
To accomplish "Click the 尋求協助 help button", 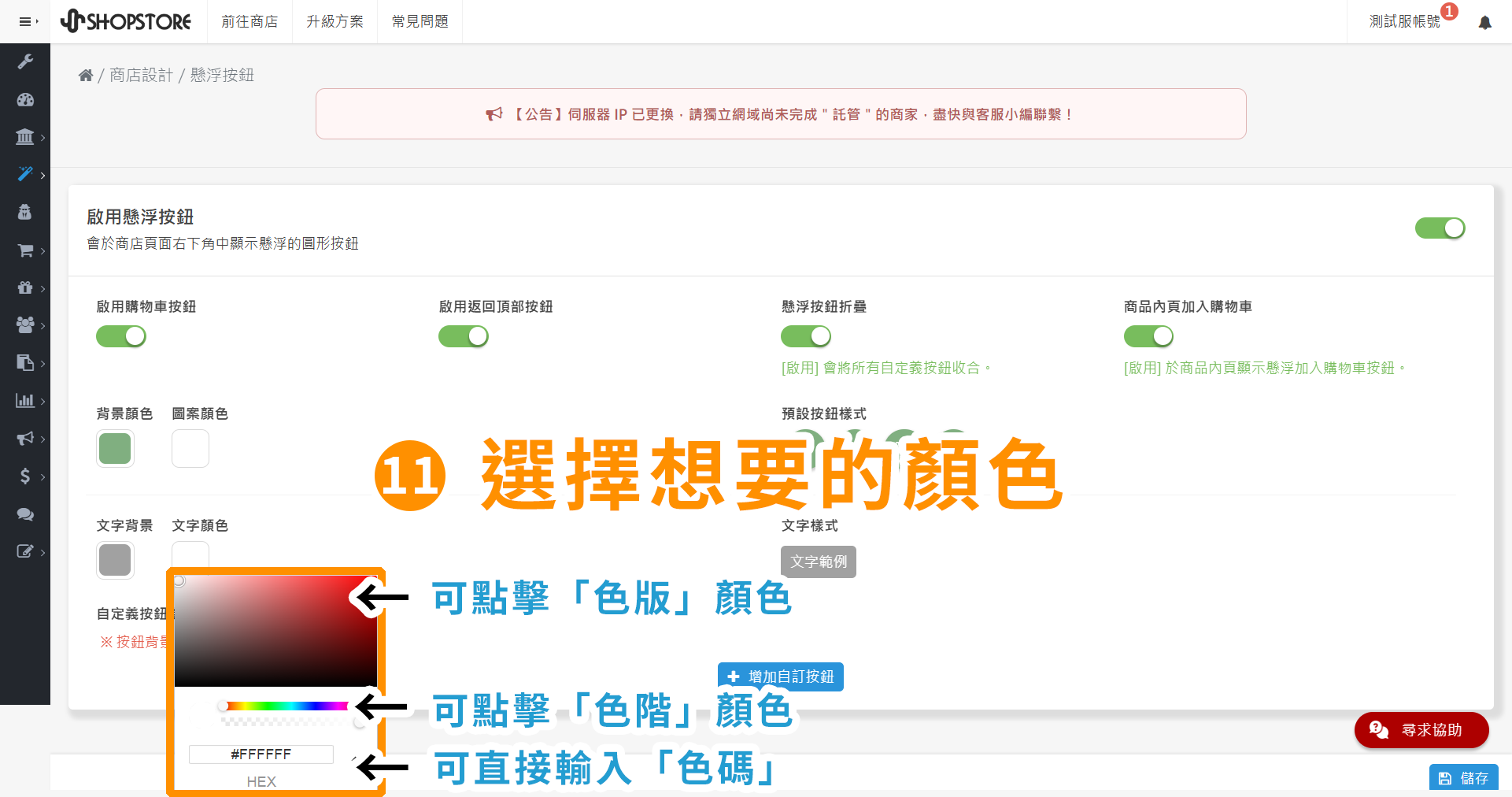I will pyautogui.click(x=1421, y=730).
